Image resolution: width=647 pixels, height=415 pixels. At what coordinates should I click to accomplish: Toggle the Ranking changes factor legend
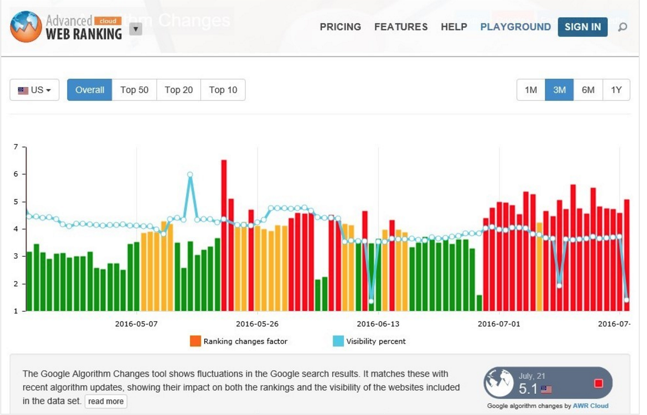tap(238, 341)
